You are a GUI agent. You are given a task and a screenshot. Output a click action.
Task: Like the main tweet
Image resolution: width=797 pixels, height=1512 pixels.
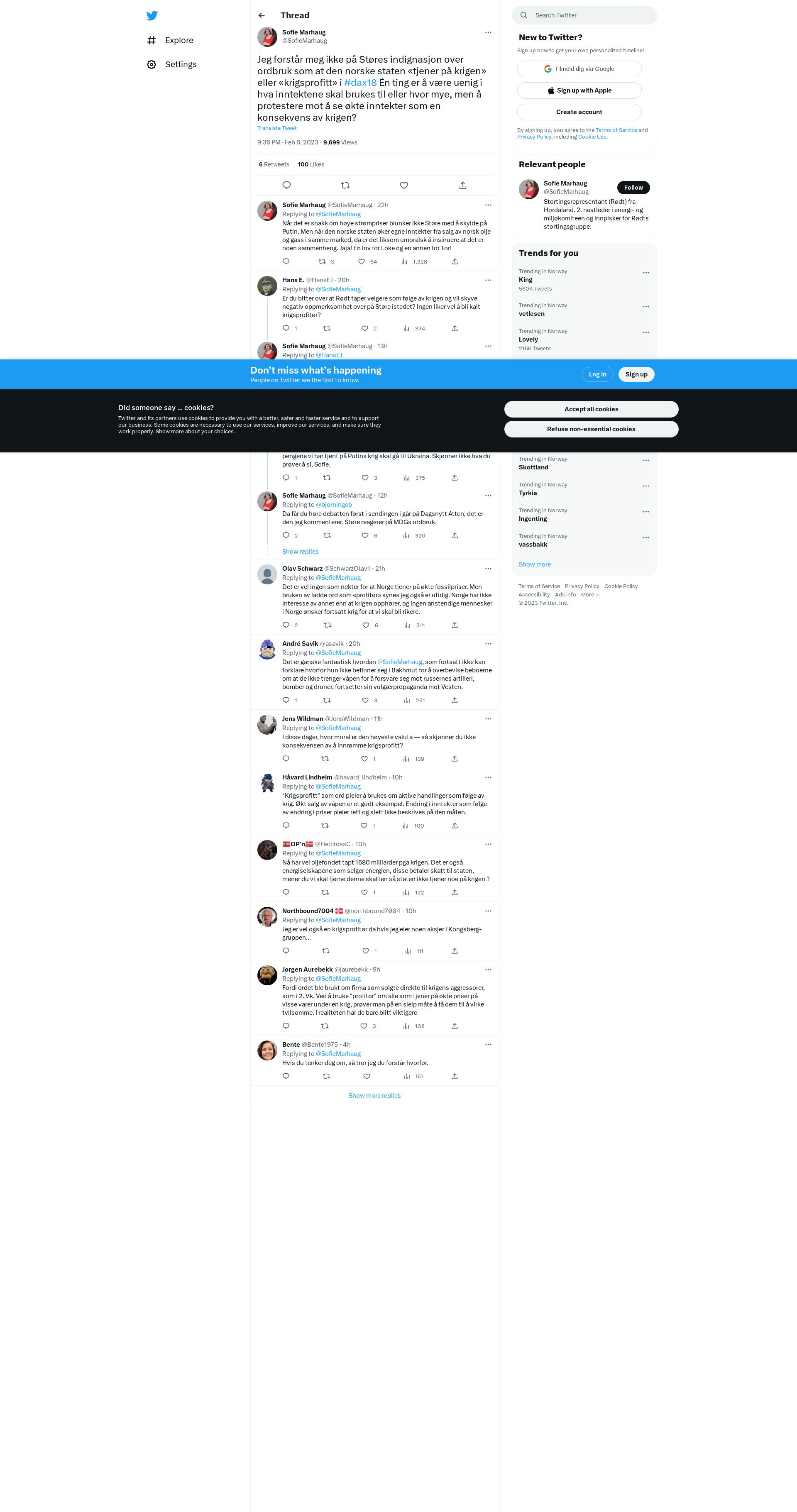point(404,186)
